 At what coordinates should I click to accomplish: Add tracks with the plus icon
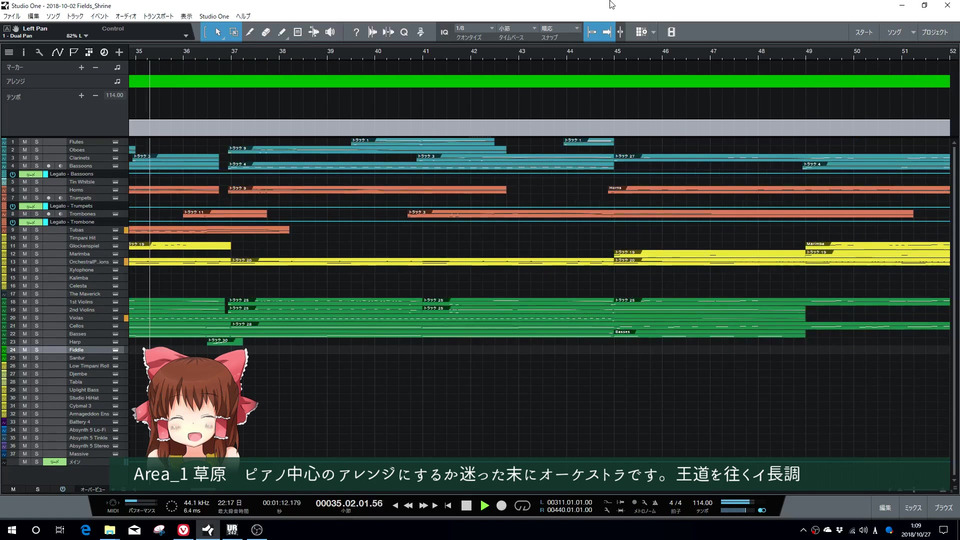[x=119, y=53]
